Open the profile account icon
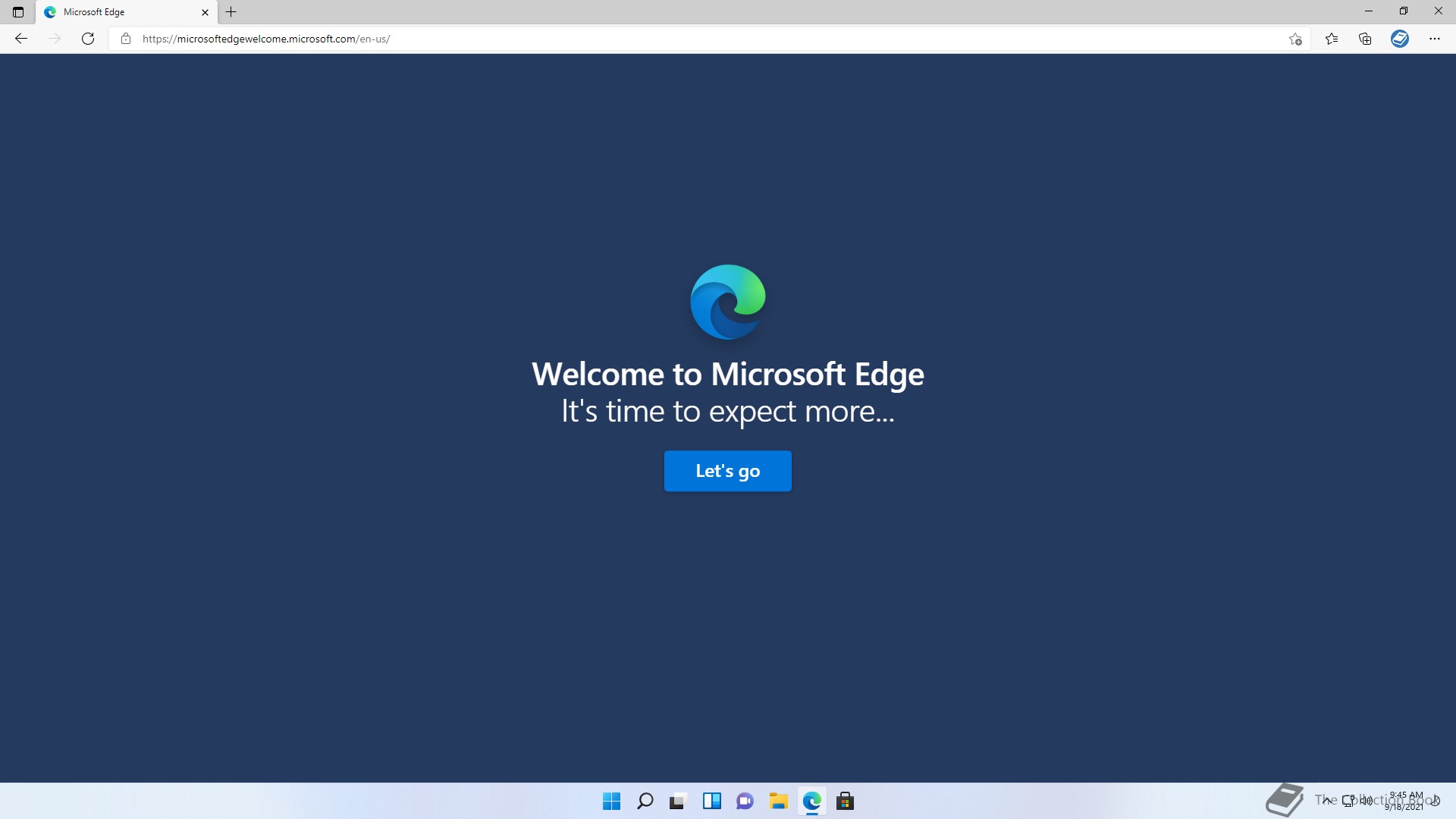The width and height of the screenshot is (1456, 819). (x=1400, y=39)
